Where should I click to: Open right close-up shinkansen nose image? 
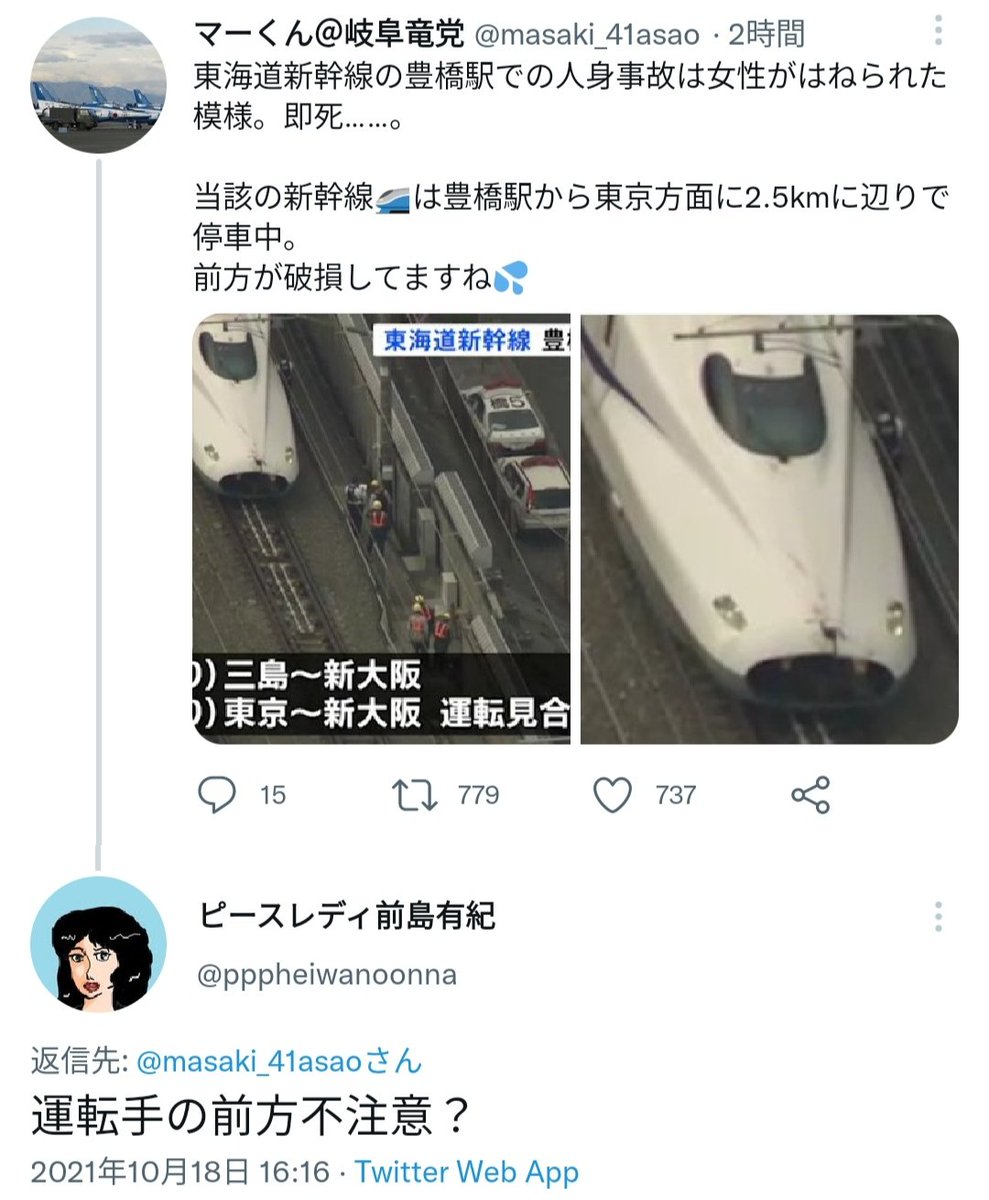tap(769, 529)
